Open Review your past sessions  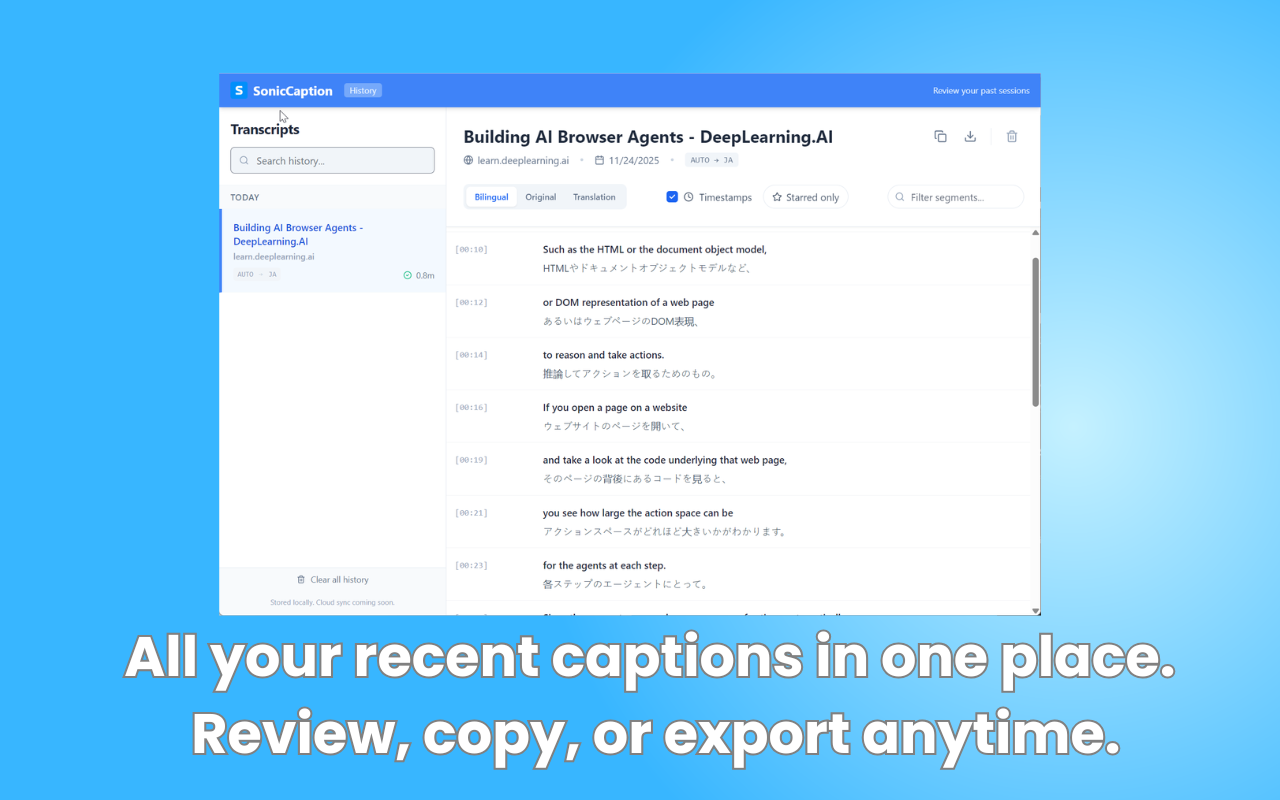tap(981, 90)
